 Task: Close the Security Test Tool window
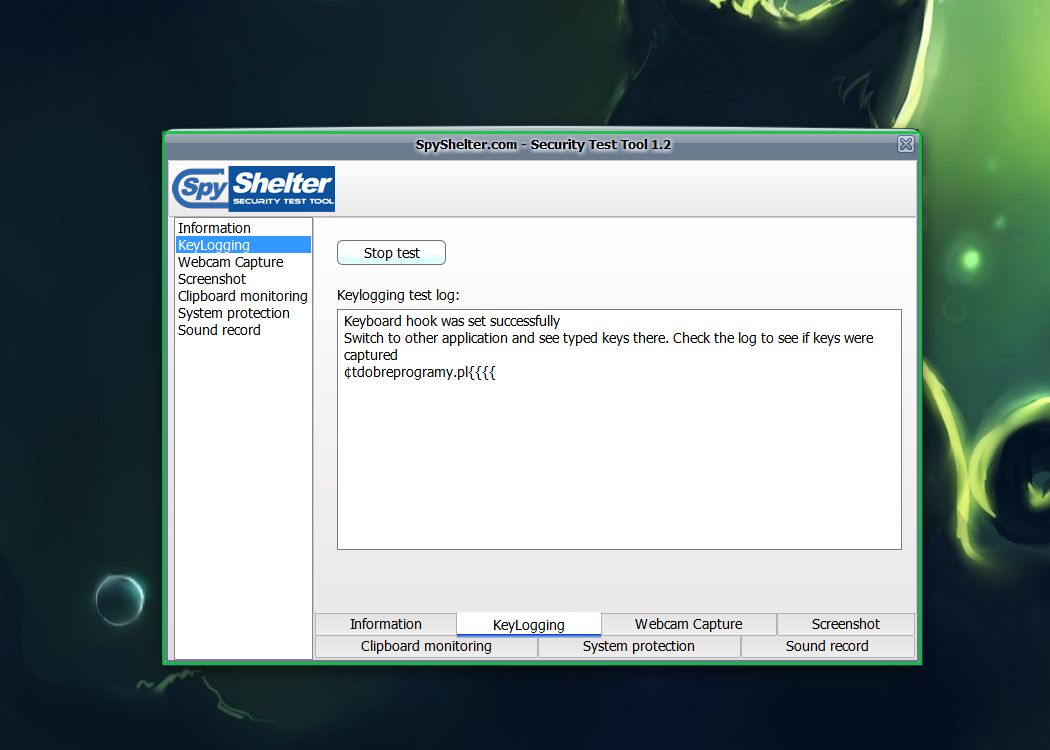tap(905, 144)
